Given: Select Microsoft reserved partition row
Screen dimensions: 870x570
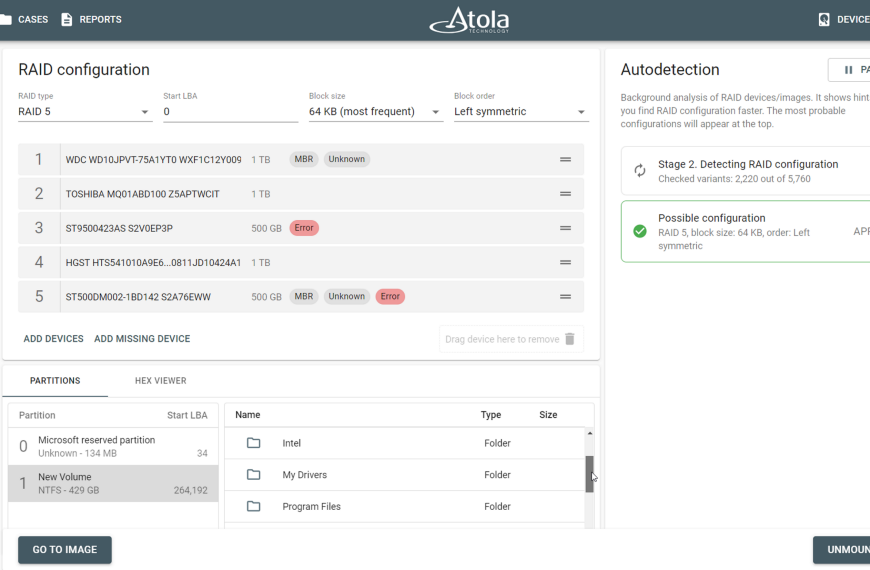Looking at the screenshot, I should pos(113,446).
